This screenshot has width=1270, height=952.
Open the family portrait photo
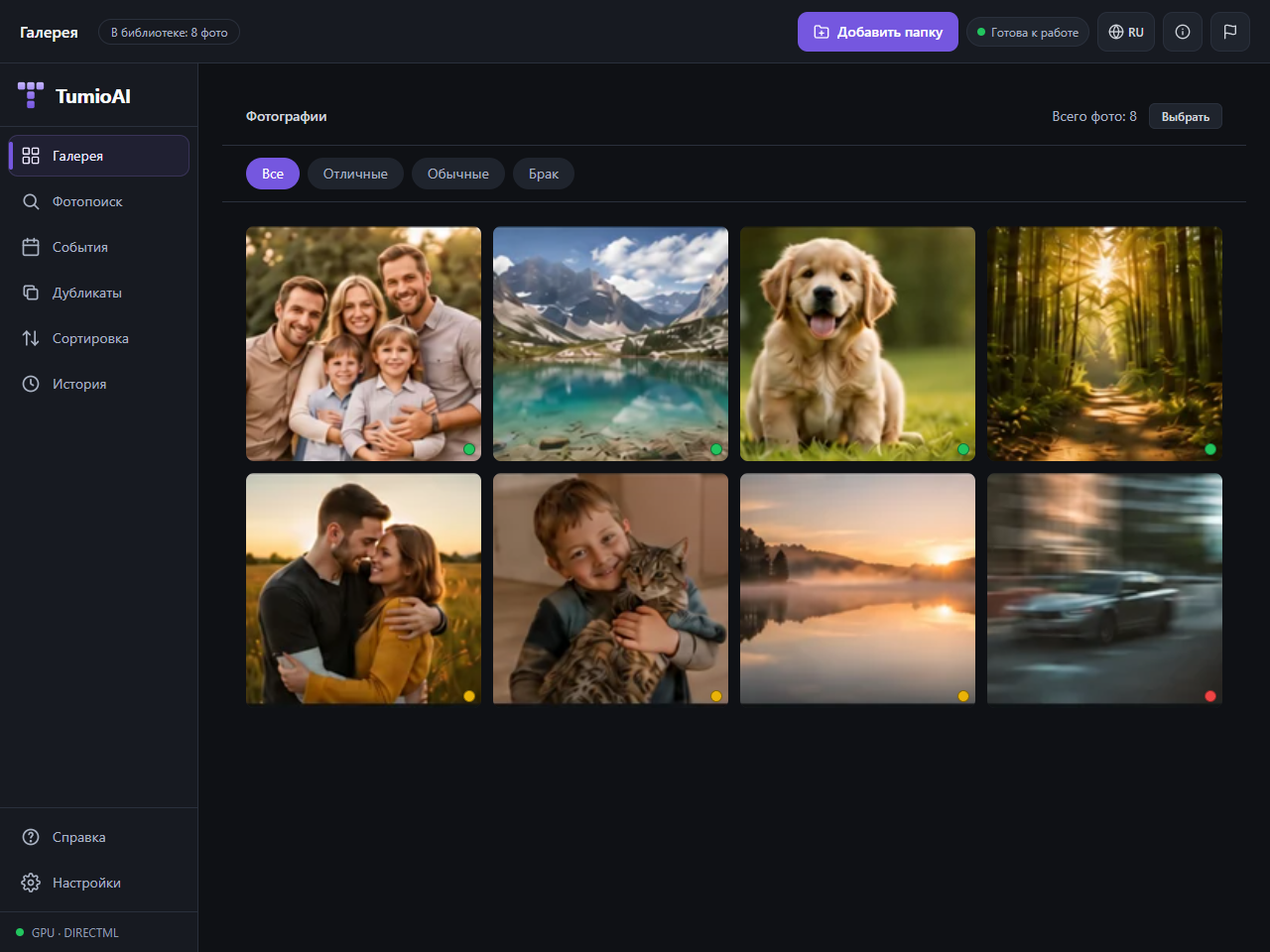pos(363,344)
